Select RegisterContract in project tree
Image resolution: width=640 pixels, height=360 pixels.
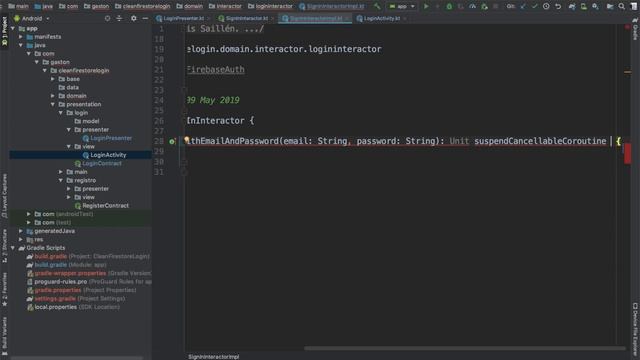[x=105, y=206]
